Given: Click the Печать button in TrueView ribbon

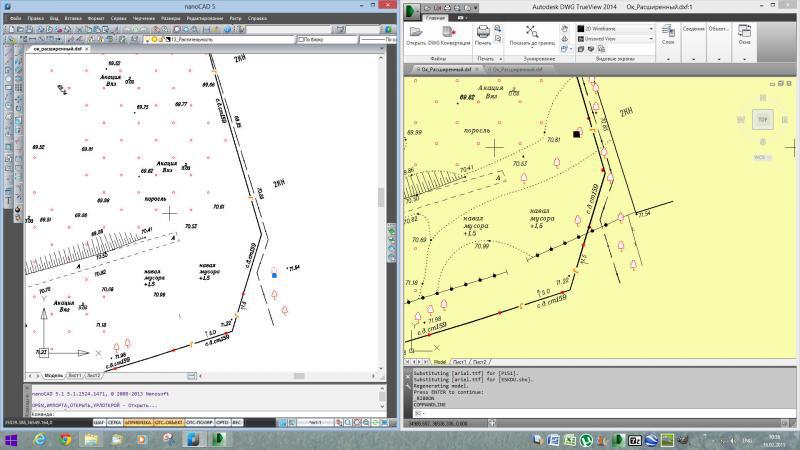Looking at the screenshot, I should click(483, 36).
